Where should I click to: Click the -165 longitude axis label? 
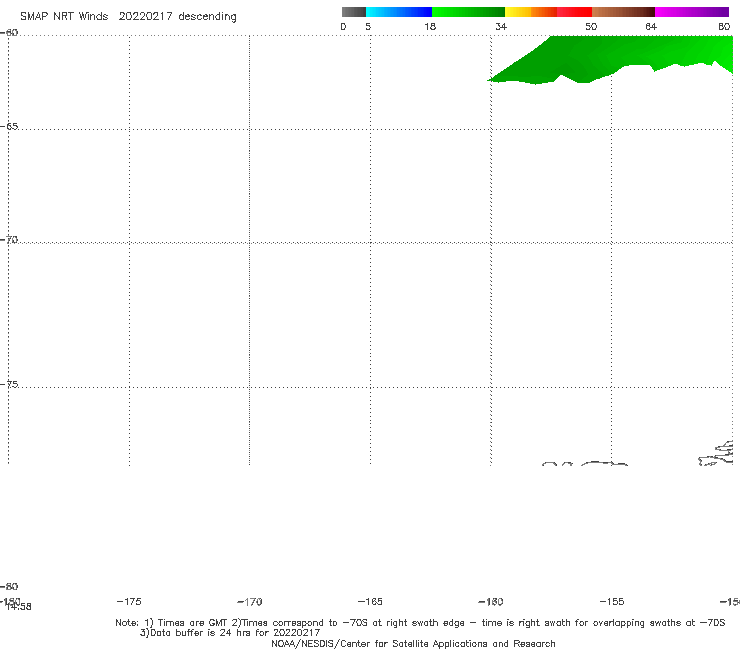[x=370, y=602]
